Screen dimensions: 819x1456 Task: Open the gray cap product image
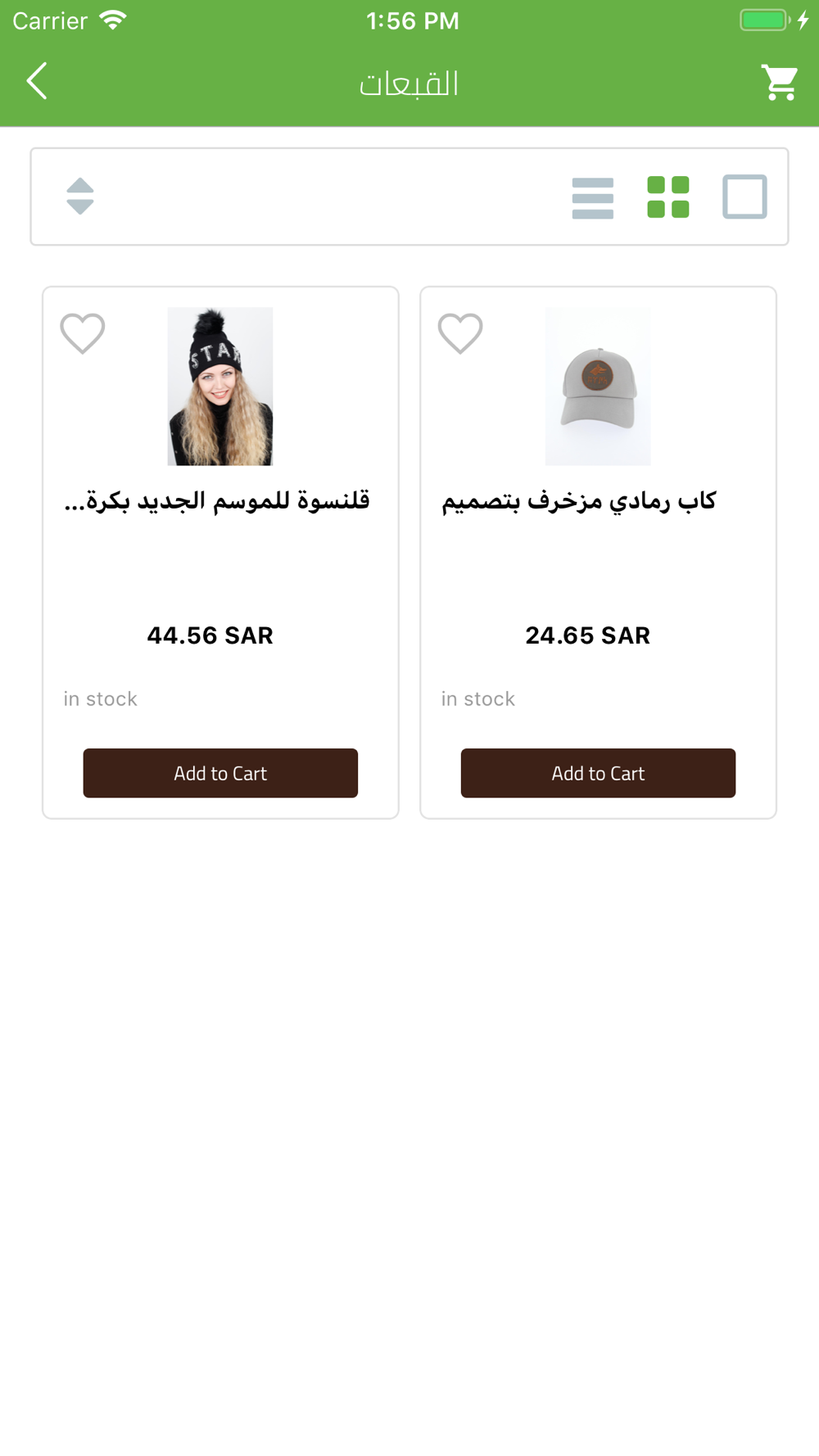pyautogui.click(x=598, y=387)
